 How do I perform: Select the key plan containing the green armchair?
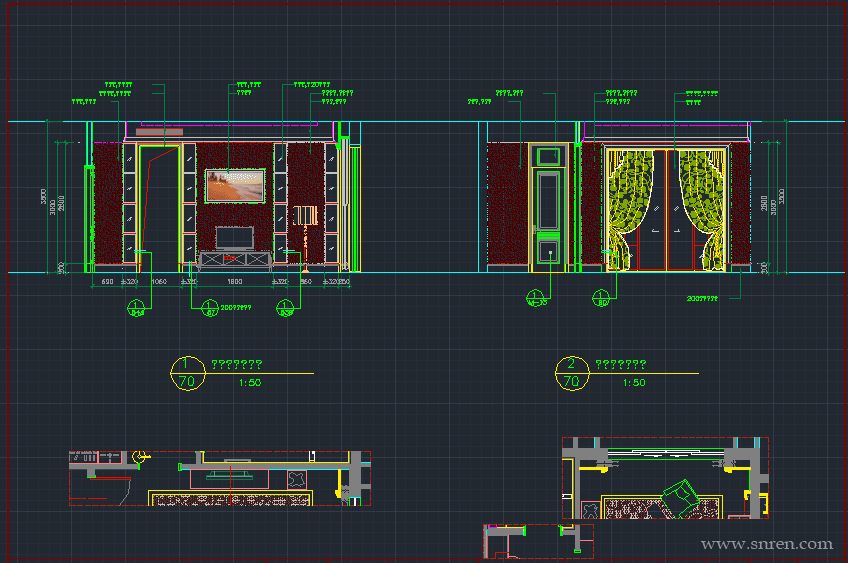point(665,478)
